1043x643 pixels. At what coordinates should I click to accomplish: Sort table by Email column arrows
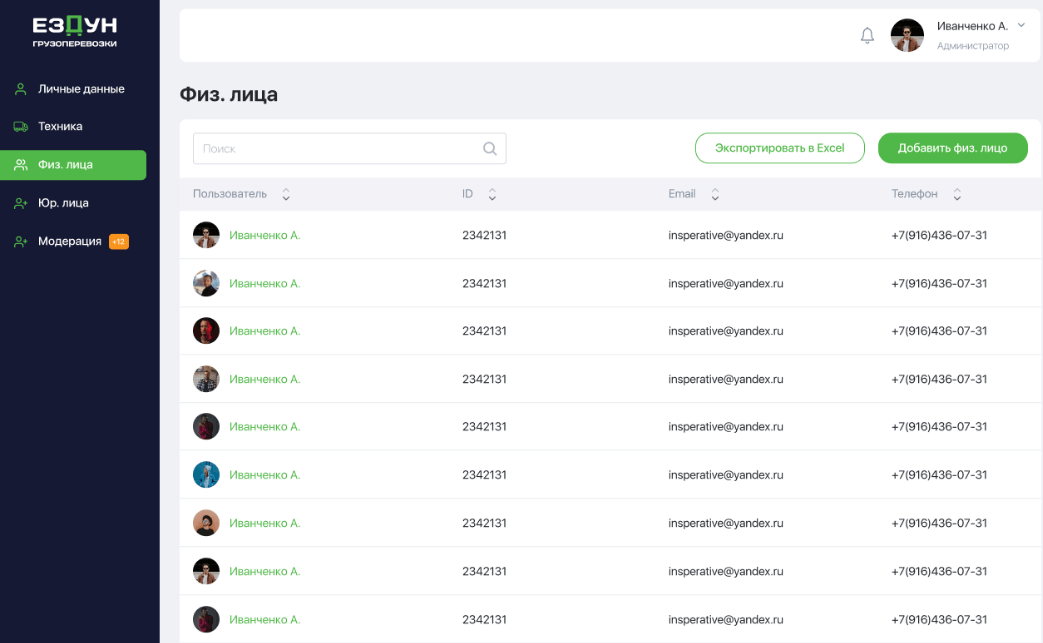(715, 195)
